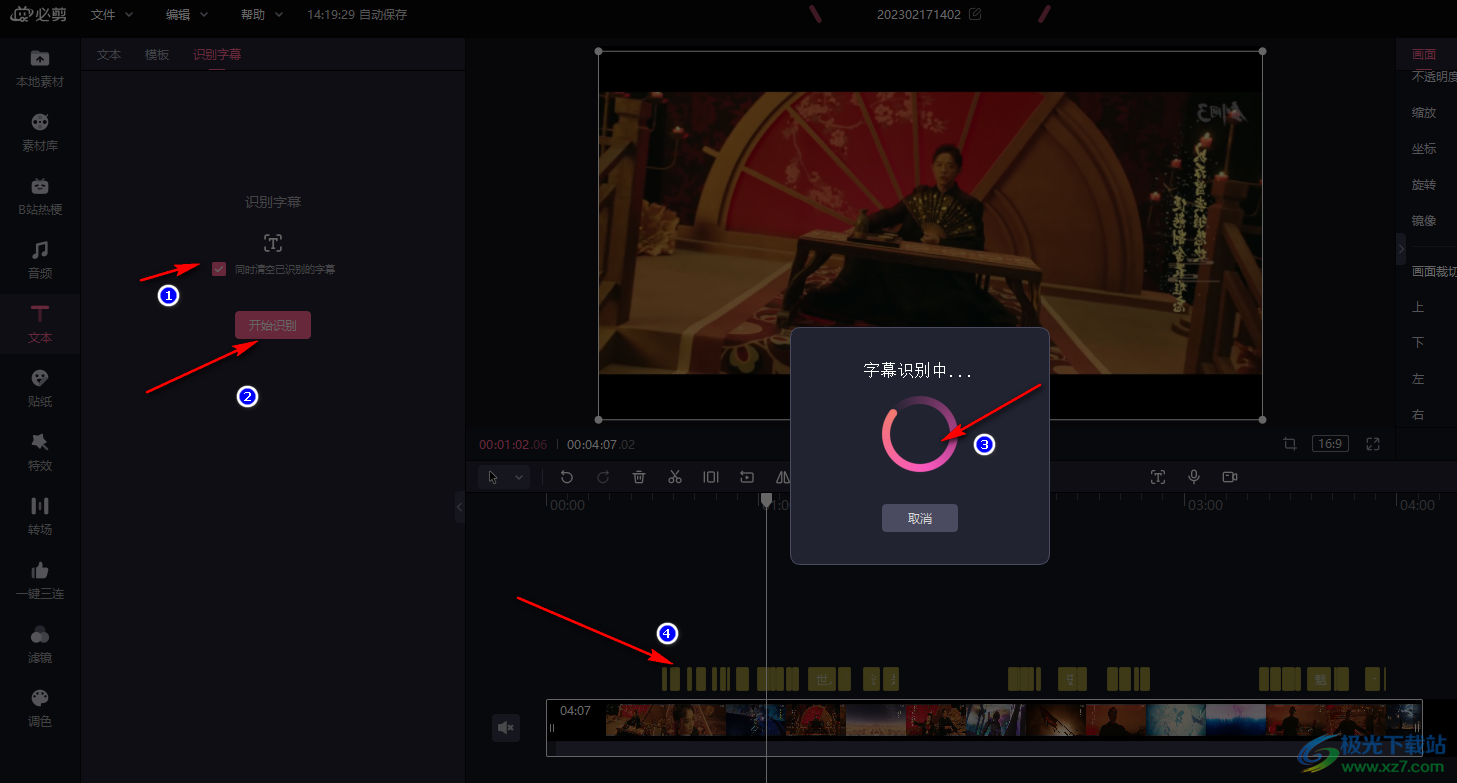Click the 缩放 property label

coord(1424,113)
